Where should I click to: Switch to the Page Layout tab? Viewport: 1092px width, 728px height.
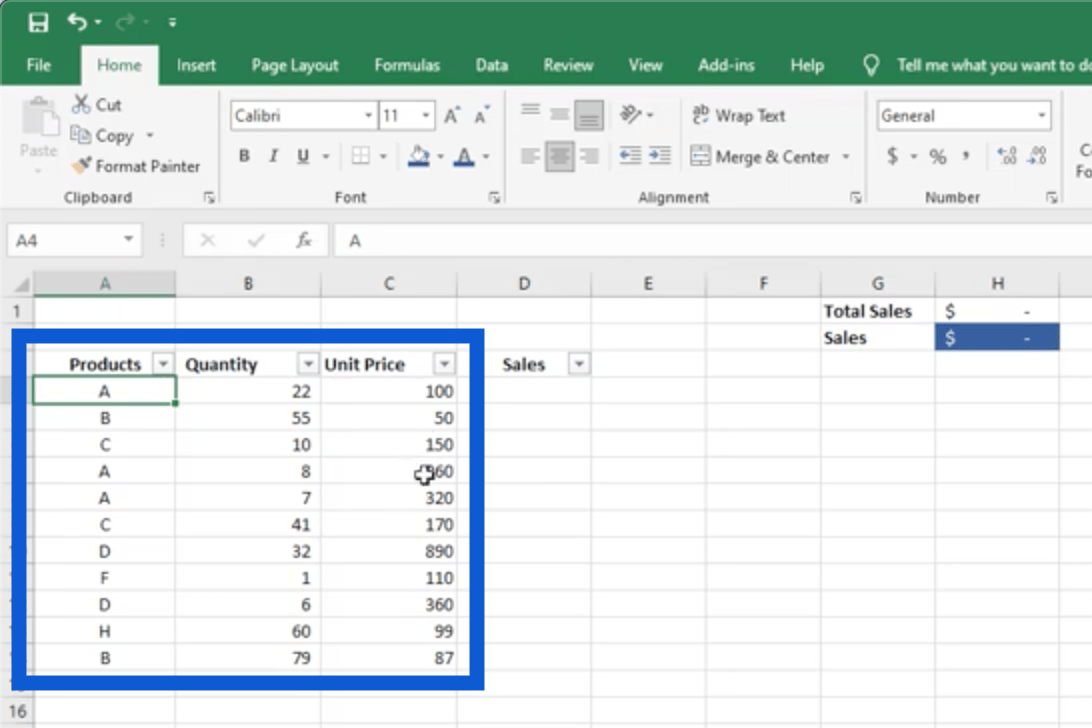pos(295,65)
